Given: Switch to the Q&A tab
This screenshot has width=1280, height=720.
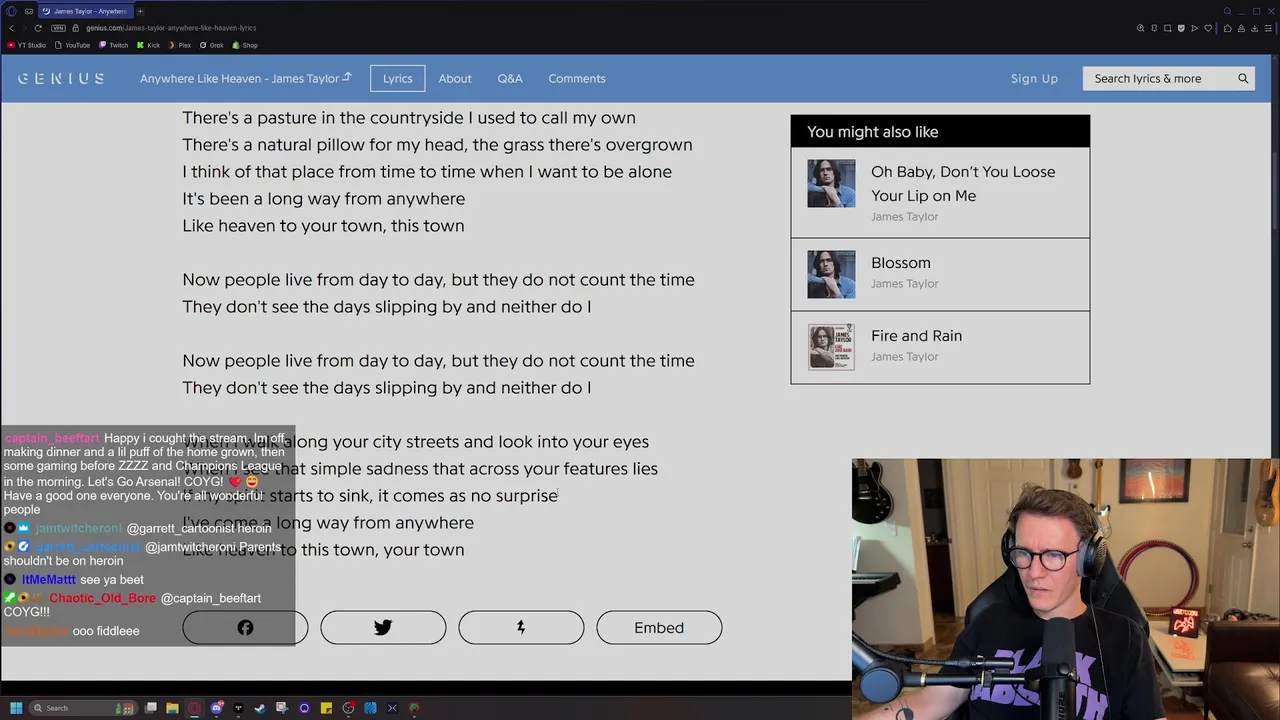Looking at the screenshot, I should [510, 78].
